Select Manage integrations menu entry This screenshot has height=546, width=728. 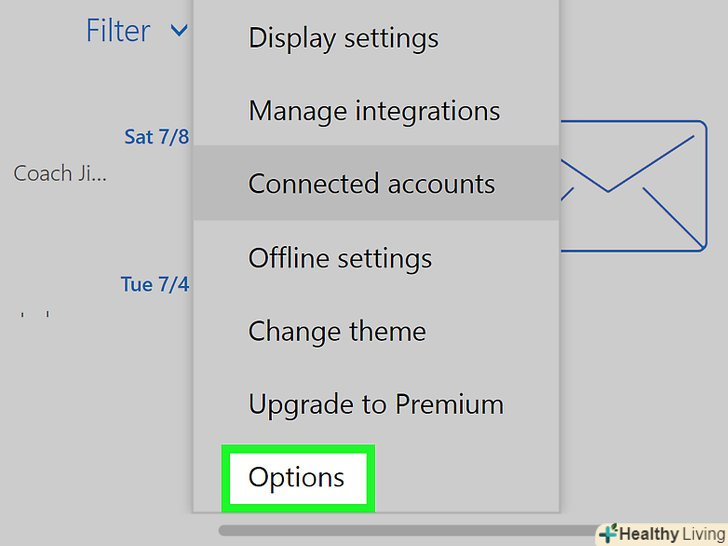[x=374, y=111]
